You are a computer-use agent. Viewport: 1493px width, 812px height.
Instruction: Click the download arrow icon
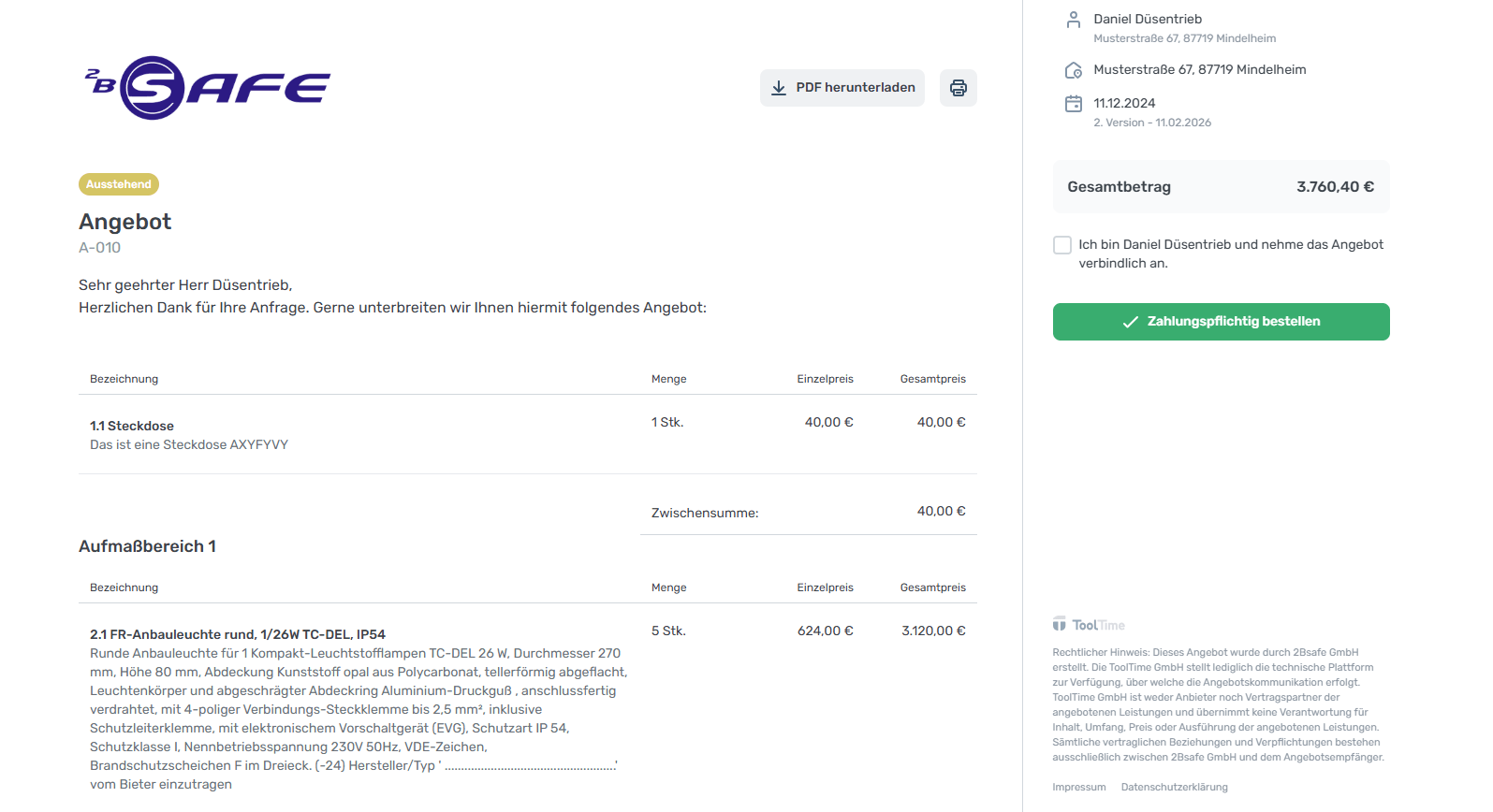778,88
